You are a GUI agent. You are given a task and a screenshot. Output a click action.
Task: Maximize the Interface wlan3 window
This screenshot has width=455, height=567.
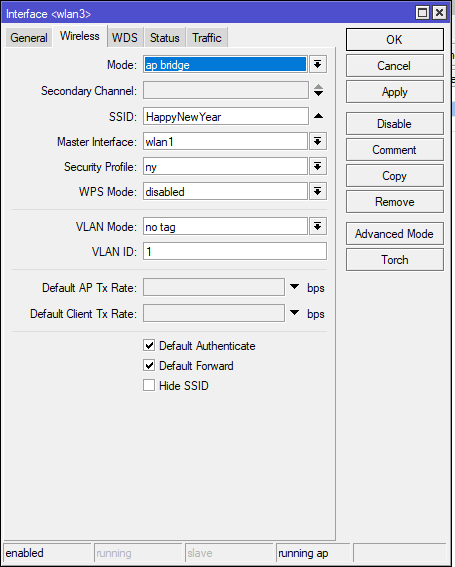422,13
